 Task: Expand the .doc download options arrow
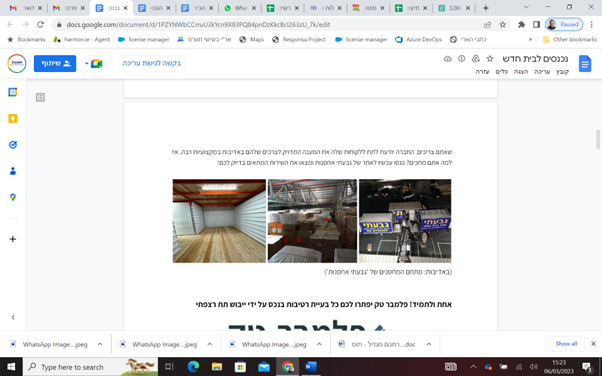428,344
